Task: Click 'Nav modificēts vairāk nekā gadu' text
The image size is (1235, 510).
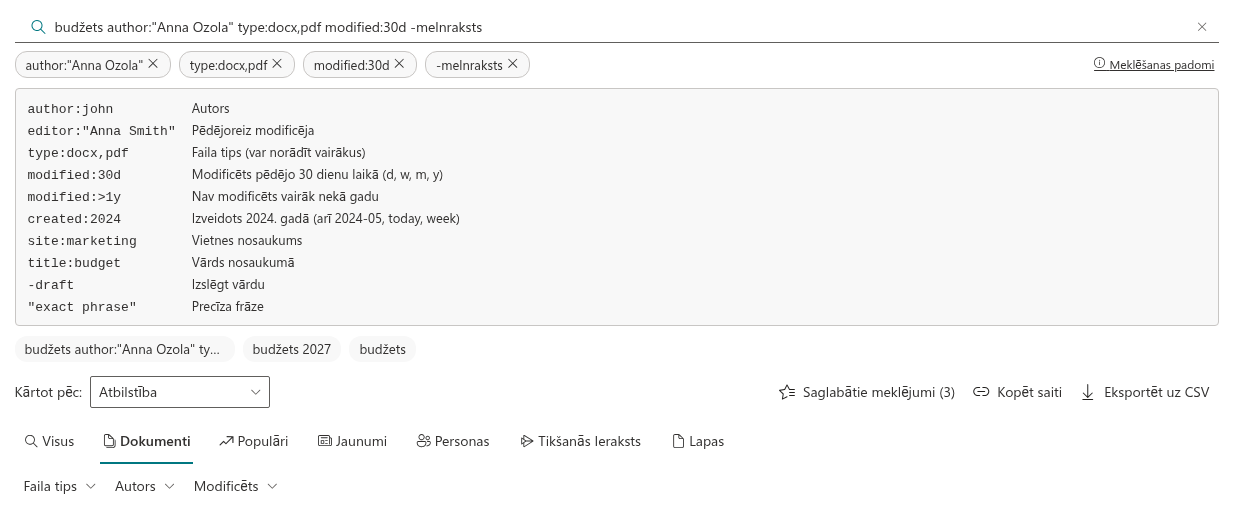Action: pos(285,197)
